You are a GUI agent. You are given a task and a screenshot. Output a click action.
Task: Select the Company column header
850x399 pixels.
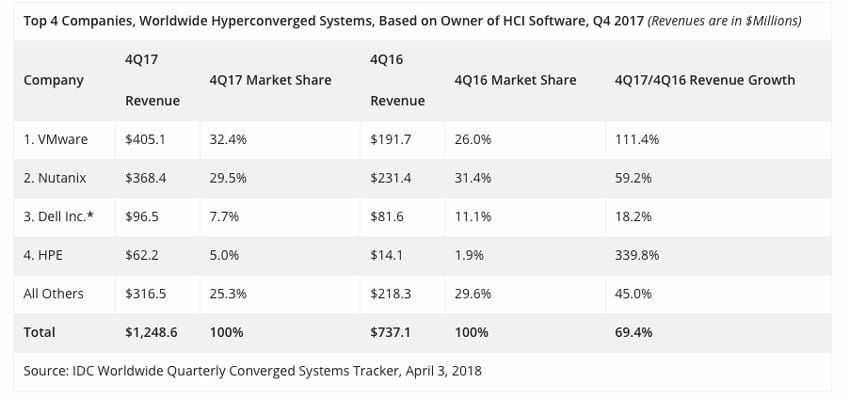[54, 80]
